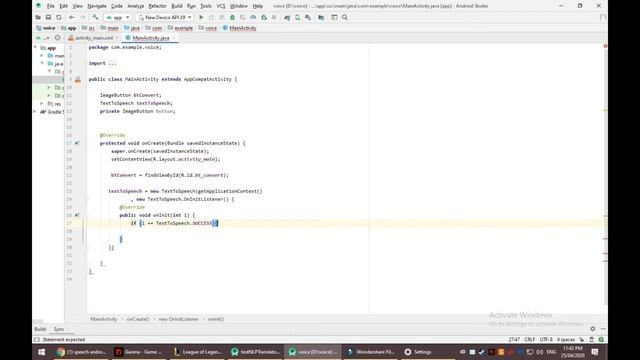Viewport: 640px width, 360px height.
Task: Click the Make Project hammer icon
Action: [95, 17]
